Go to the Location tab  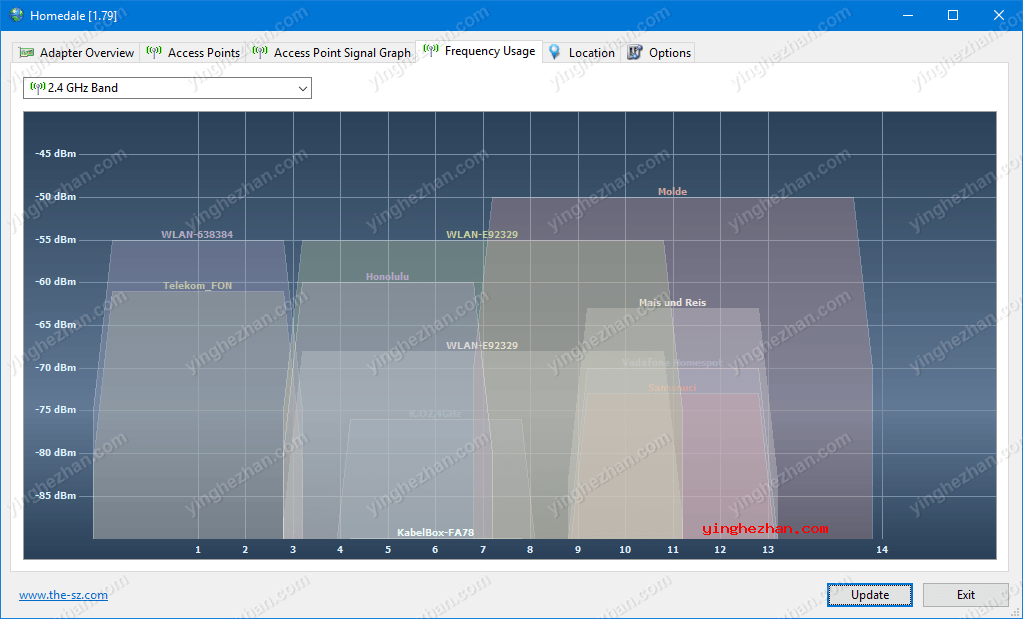tap(591, 53)
